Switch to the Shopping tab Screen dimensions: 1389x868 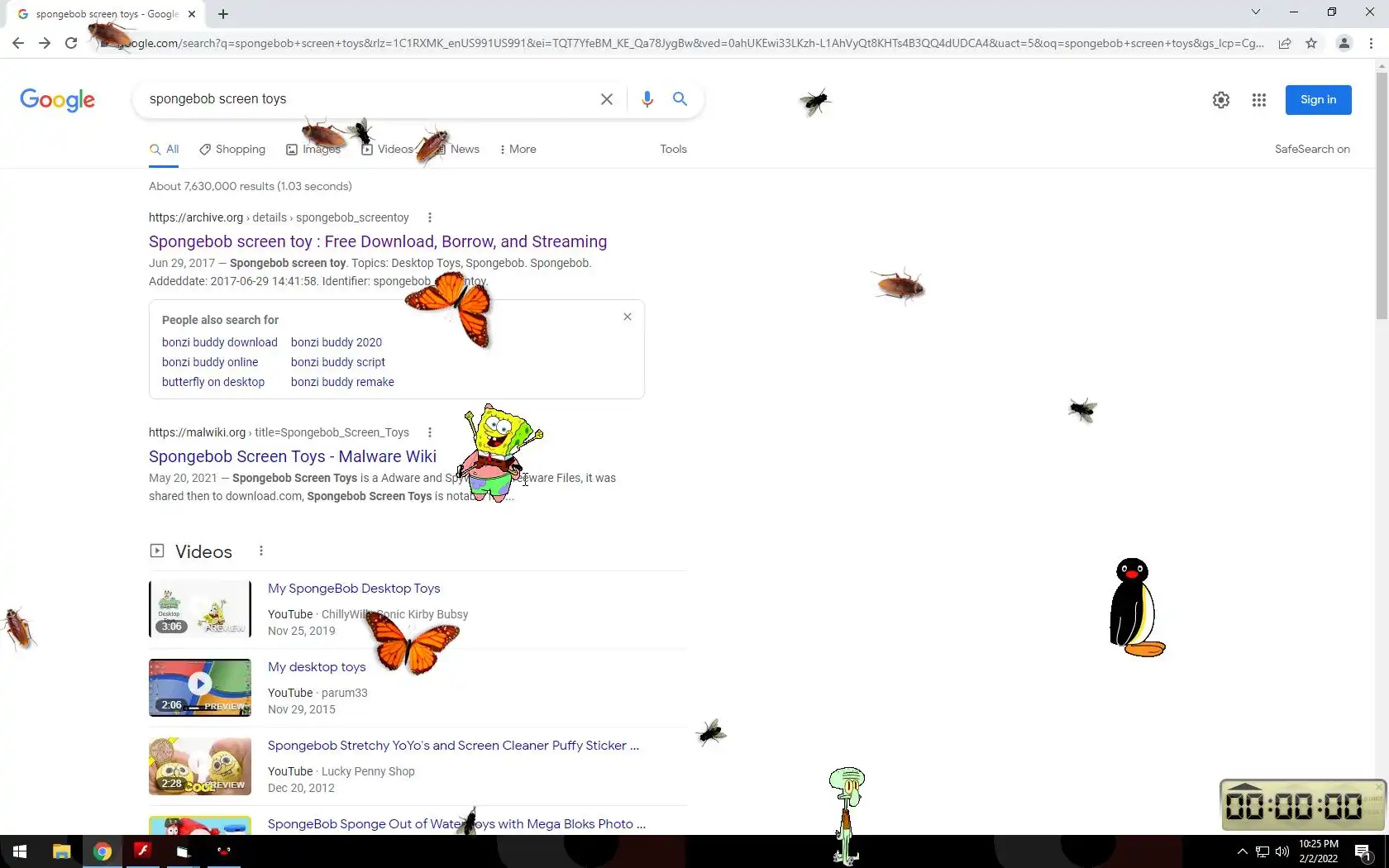coord(232,150)
